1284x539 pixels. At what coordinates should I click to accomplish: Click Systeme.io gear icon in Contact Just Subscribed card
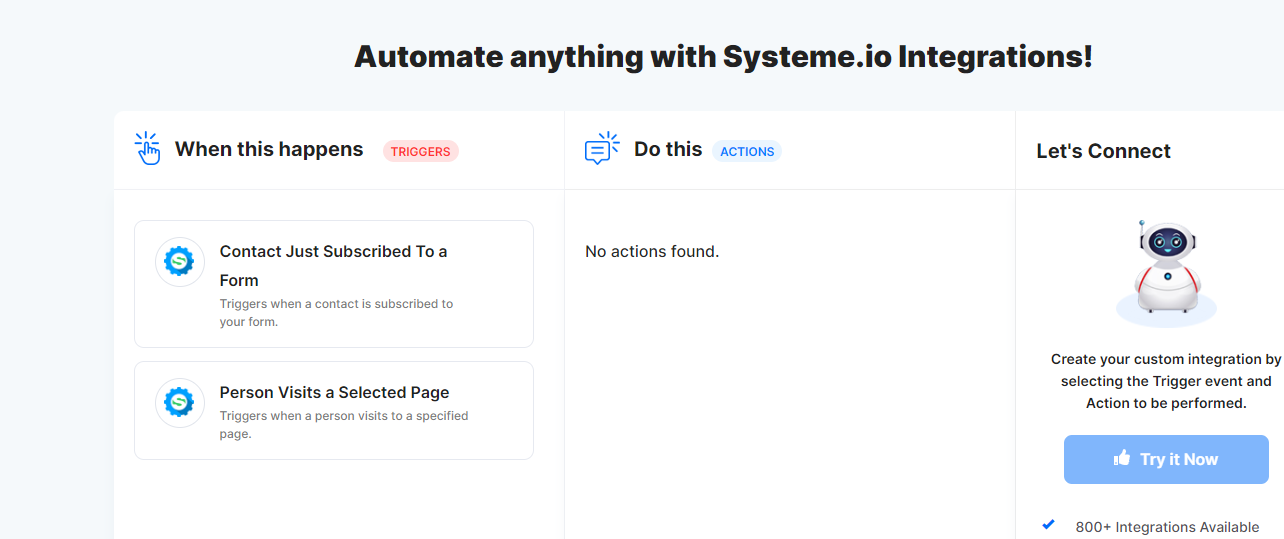(180, 262)
